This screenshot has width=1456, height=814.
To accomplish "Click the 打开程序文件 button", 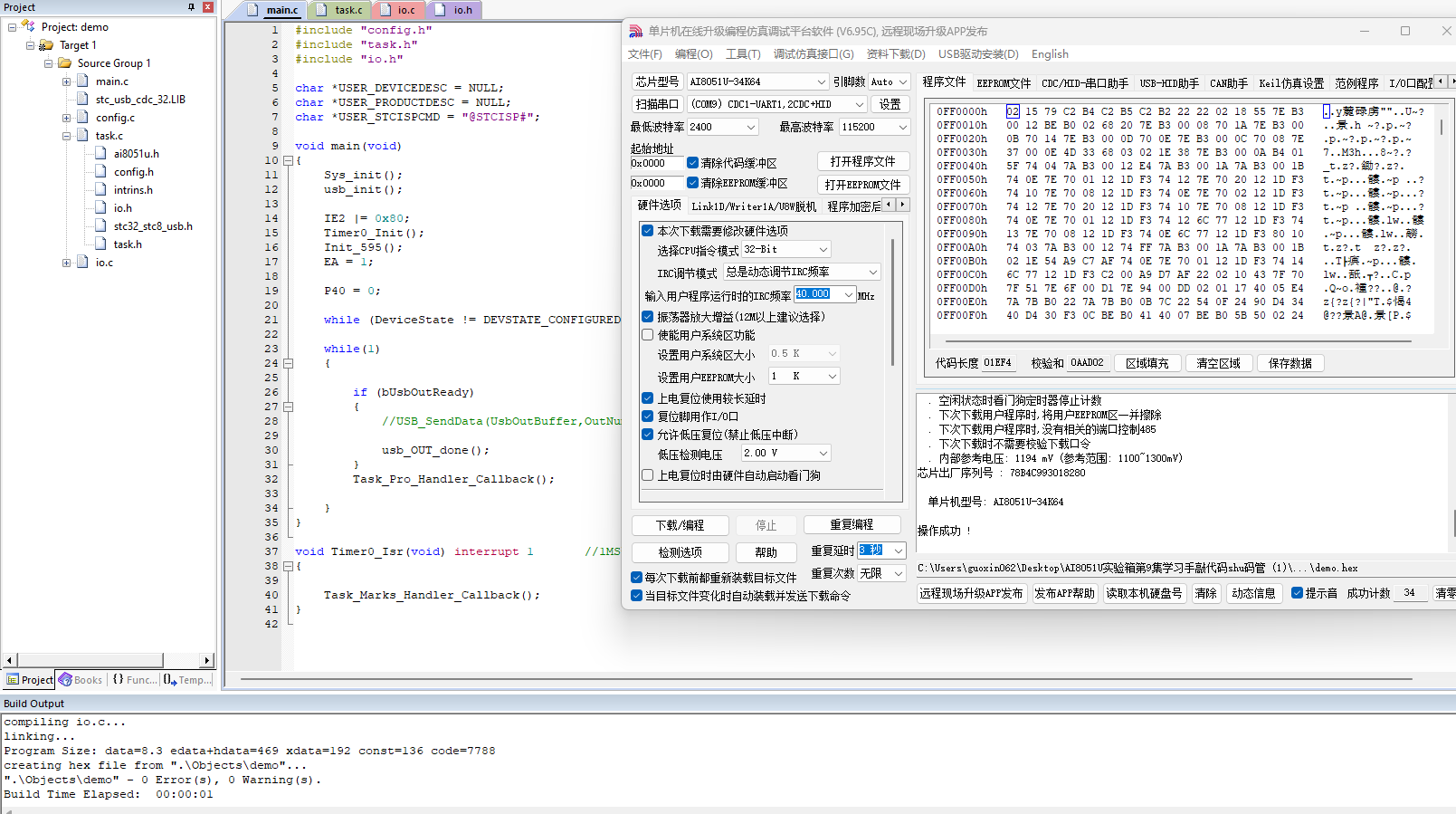I will [x=862, y=161].
